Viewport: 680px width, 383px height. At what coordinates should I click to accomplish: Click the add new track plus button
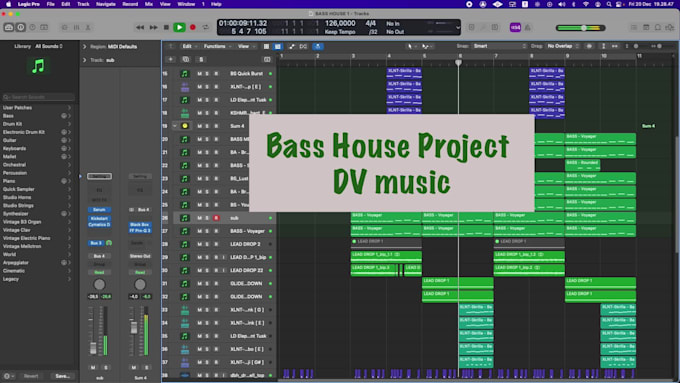tap(170, 59)
